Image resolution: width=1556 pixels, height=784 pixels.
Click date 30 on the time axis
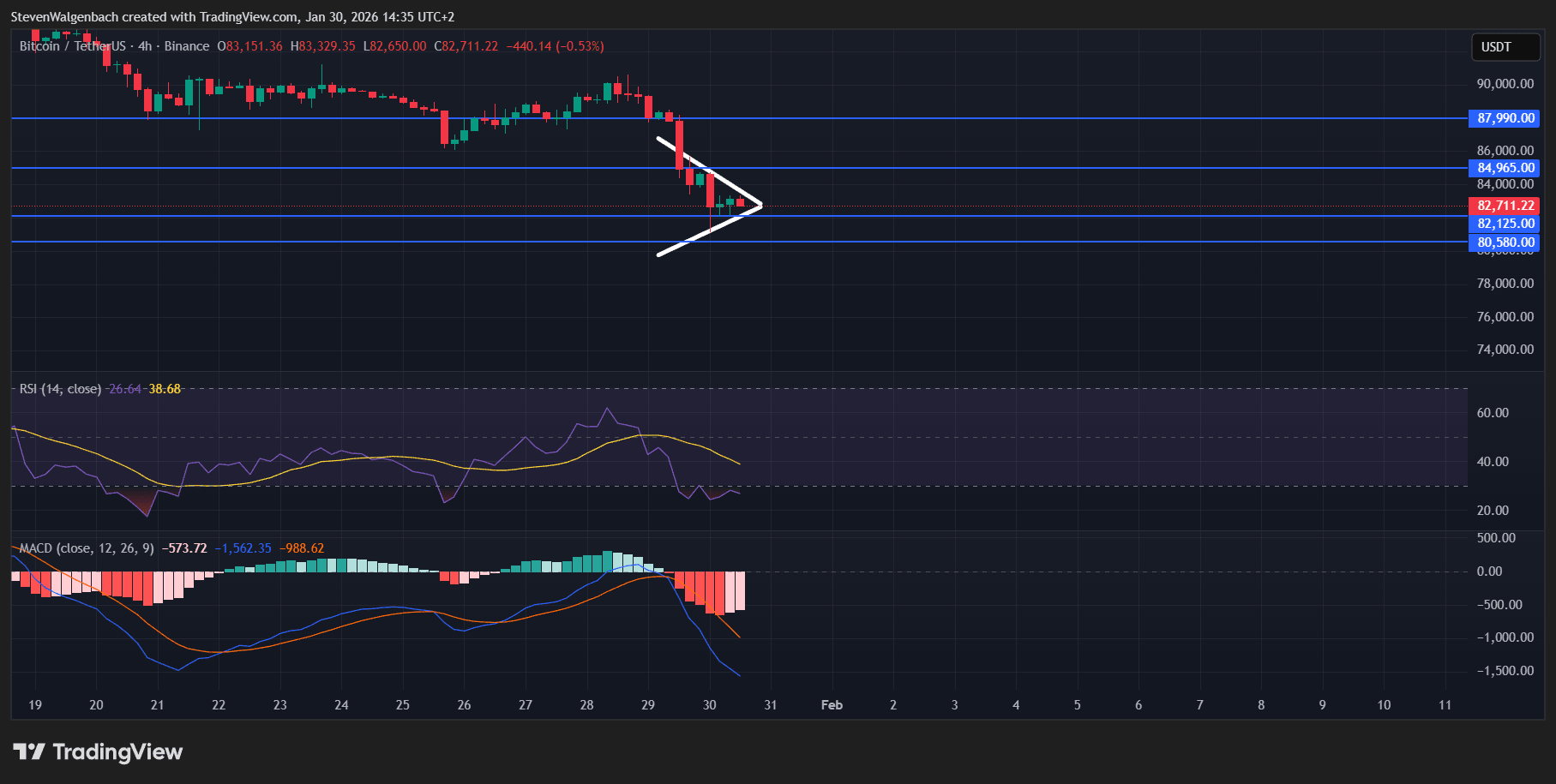pos(709,705)
